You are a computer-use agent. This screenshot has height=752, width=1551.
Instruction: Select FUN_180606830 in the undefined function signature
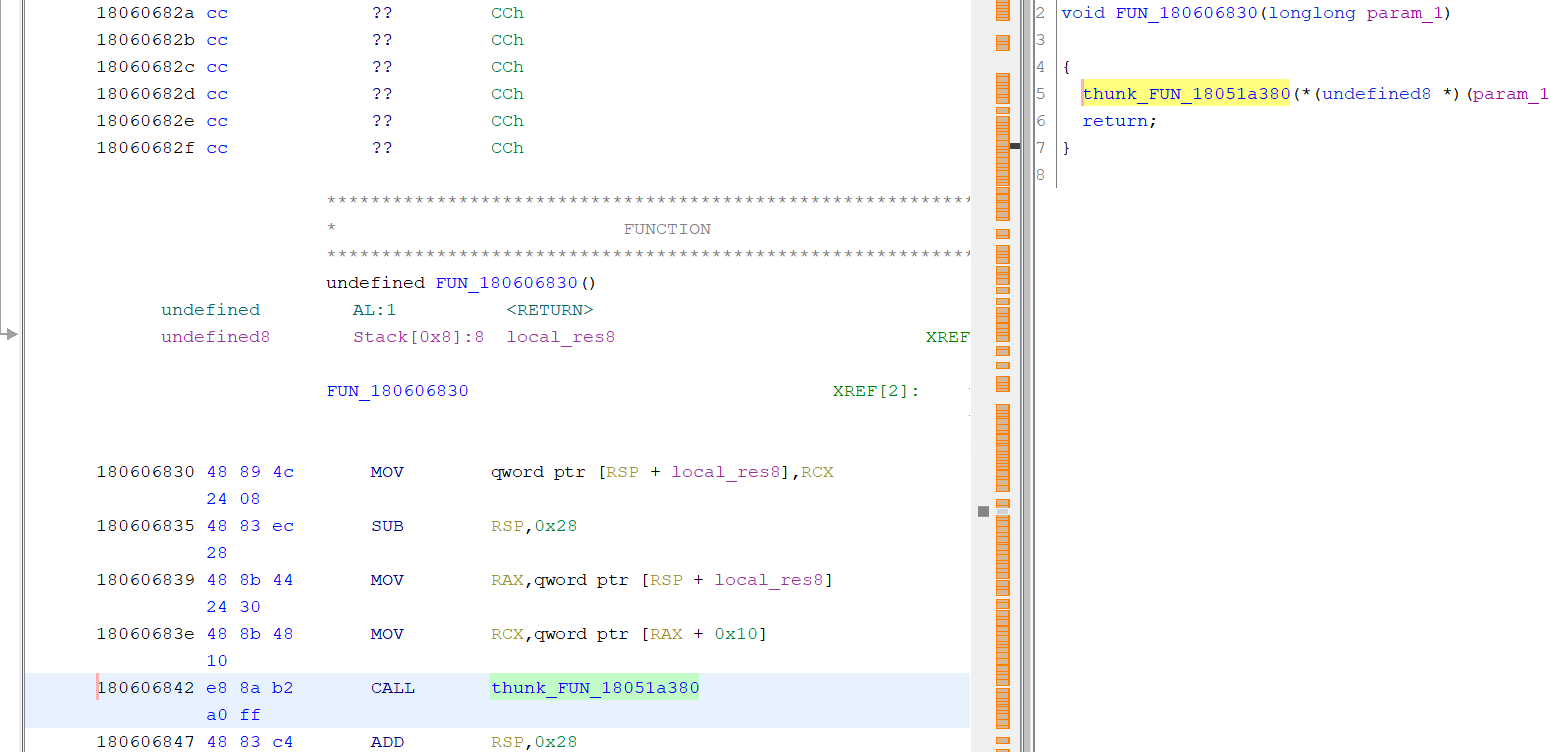[x=505, y=283]
